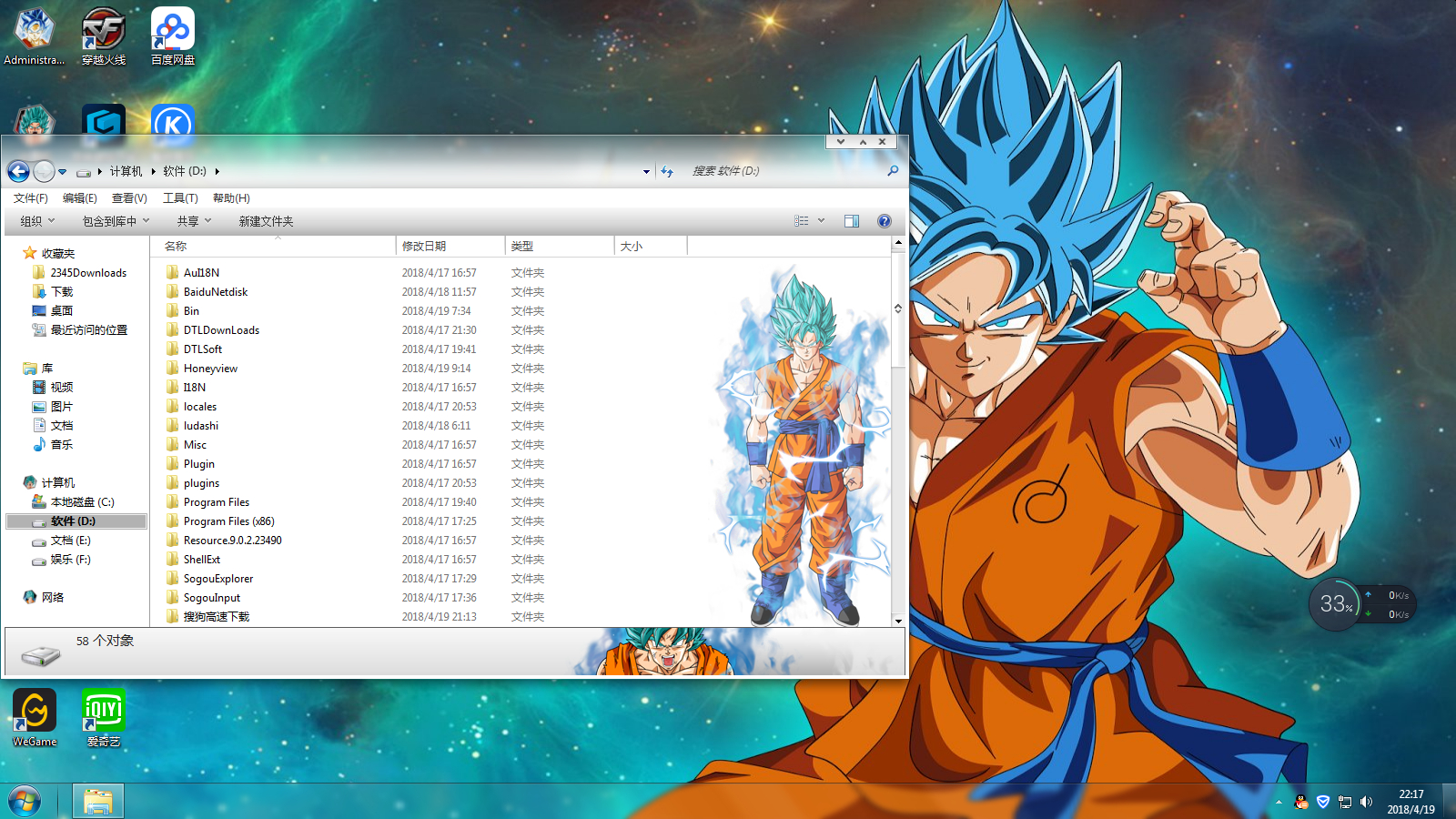Expand the breadcrumb arrow after 计算机
The height and width of the screenshot is (819, 1456).
[154, 171]
